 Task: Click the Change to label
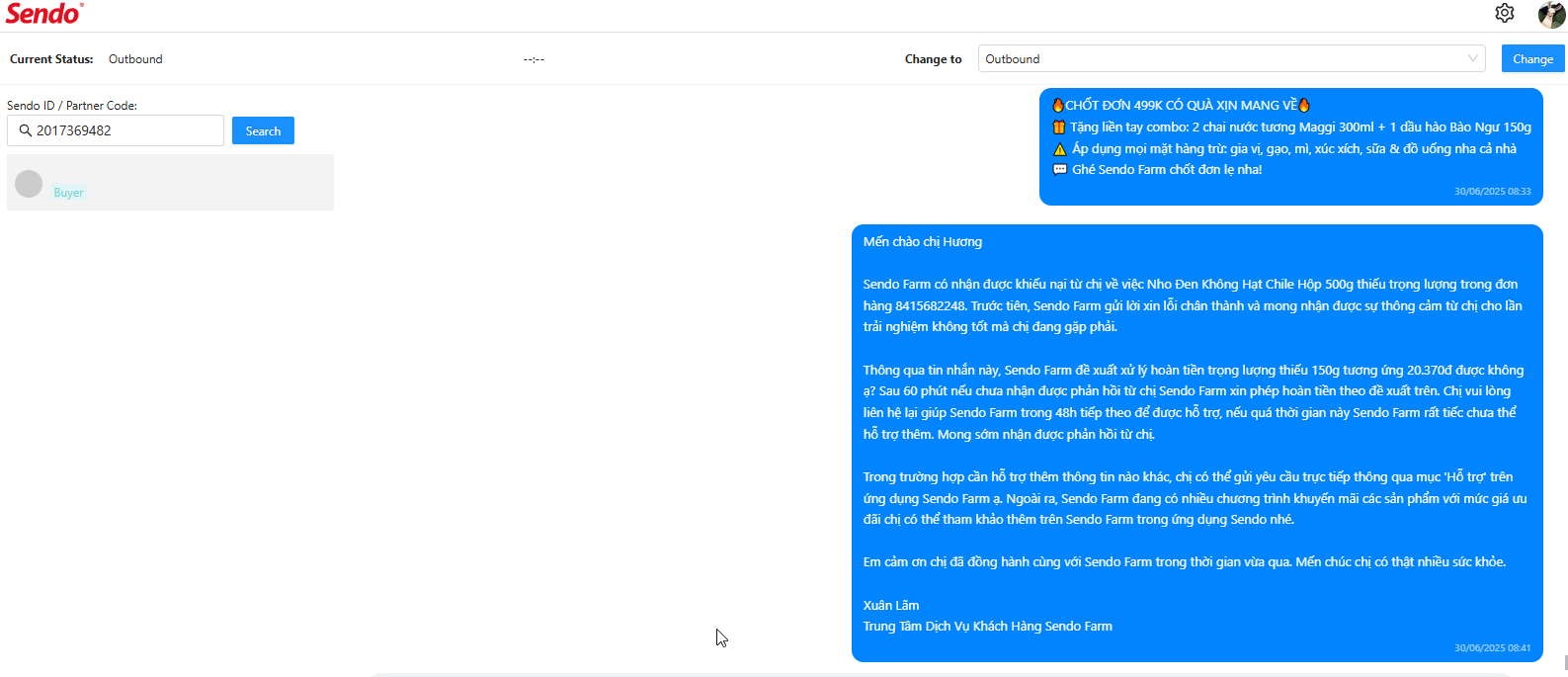tap(933, 59)
